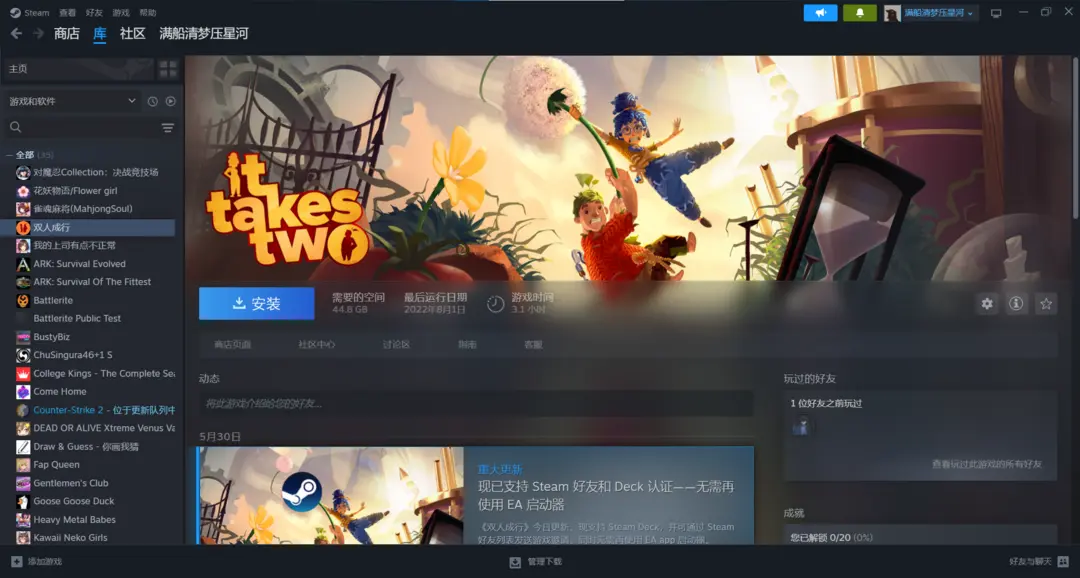Viewport: 1080px width, 578px height.
Task: Open friends and chat icon
Action: pos(1063,561)
